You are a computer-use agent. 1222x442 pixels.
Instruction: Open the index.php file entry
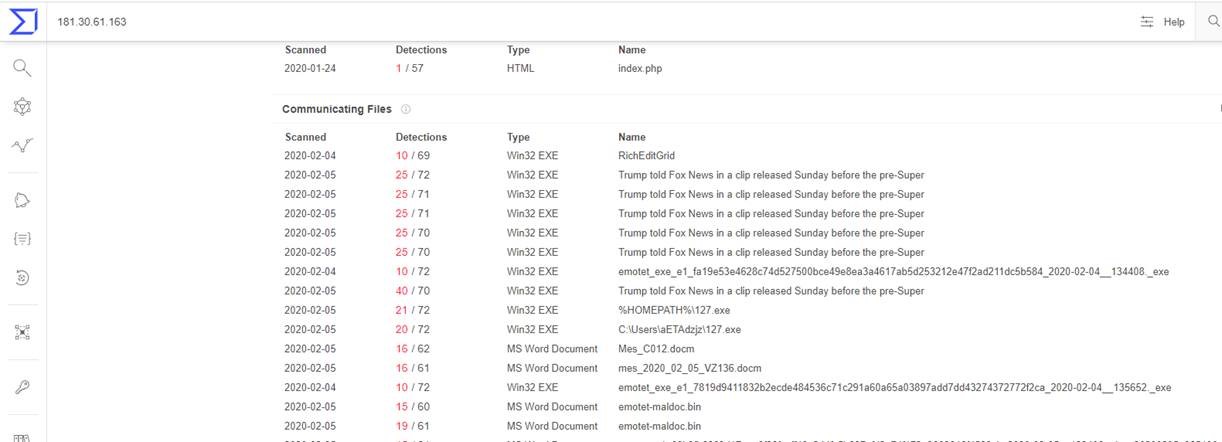(640, 69)
